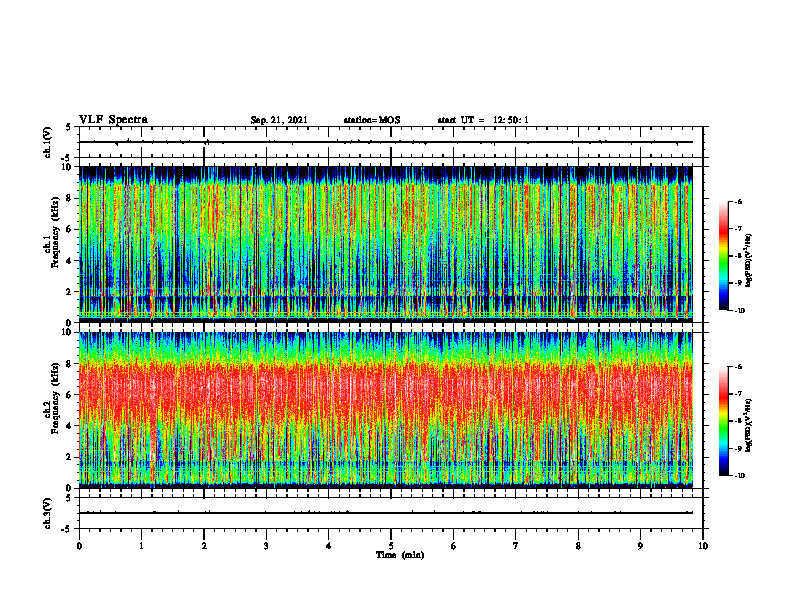Image resolution: width=792 pixels, height=612 pixels.
Task: Click the ch.3 voltage waveform trace
Action: click(386, 513)
